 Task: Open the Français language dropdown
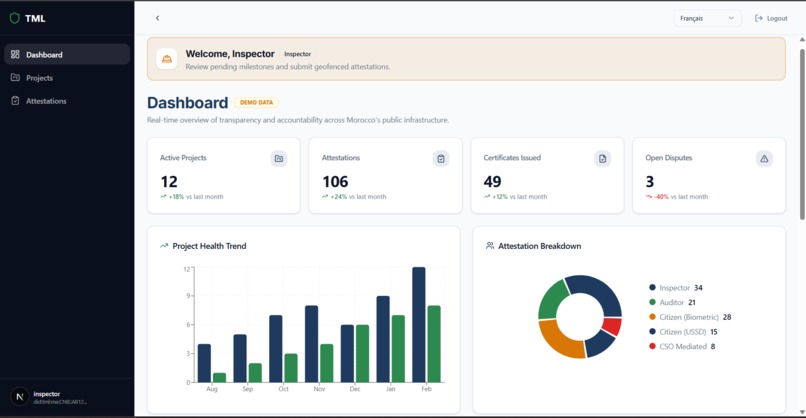point(707,19)
